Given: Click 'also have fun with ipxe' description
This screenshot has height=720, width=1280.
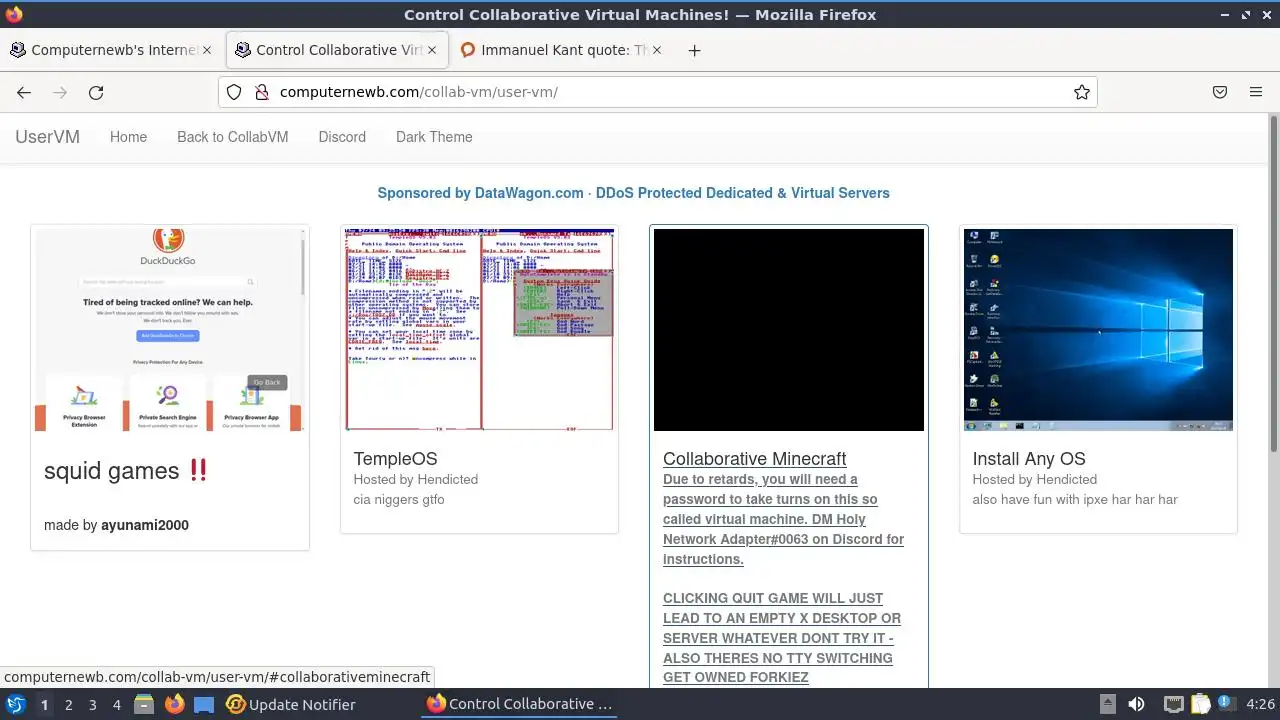Looking at the screenshot, I should pyautogui.click(x=1075, y=500).
